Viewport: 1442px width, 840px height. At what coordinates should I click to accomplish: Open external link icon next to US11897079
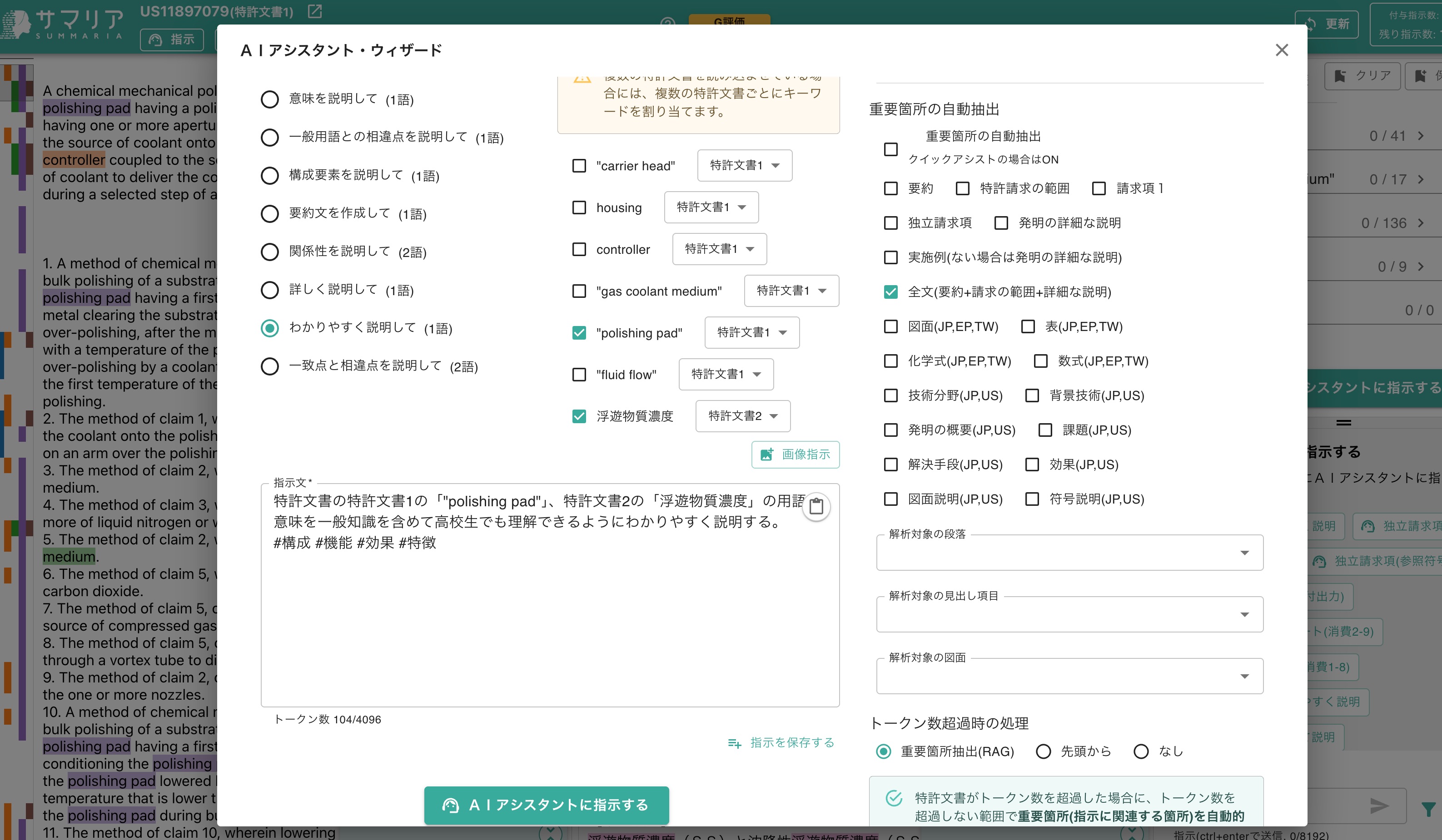tap(315, 11)
